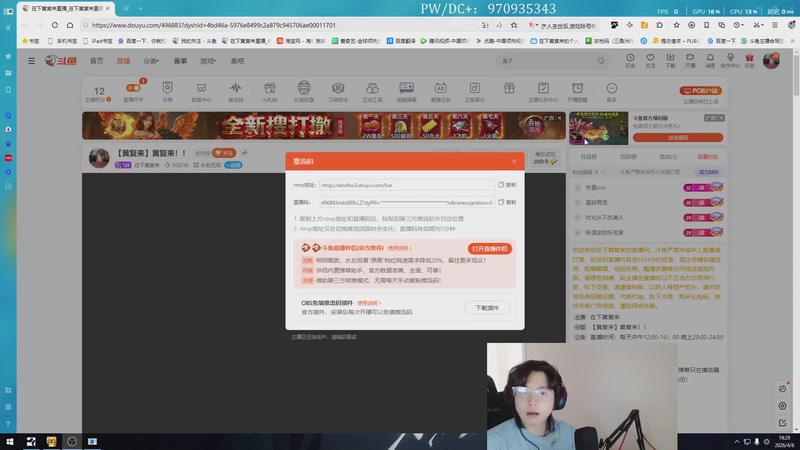Click the rtmp address input field

pos(407,185)
